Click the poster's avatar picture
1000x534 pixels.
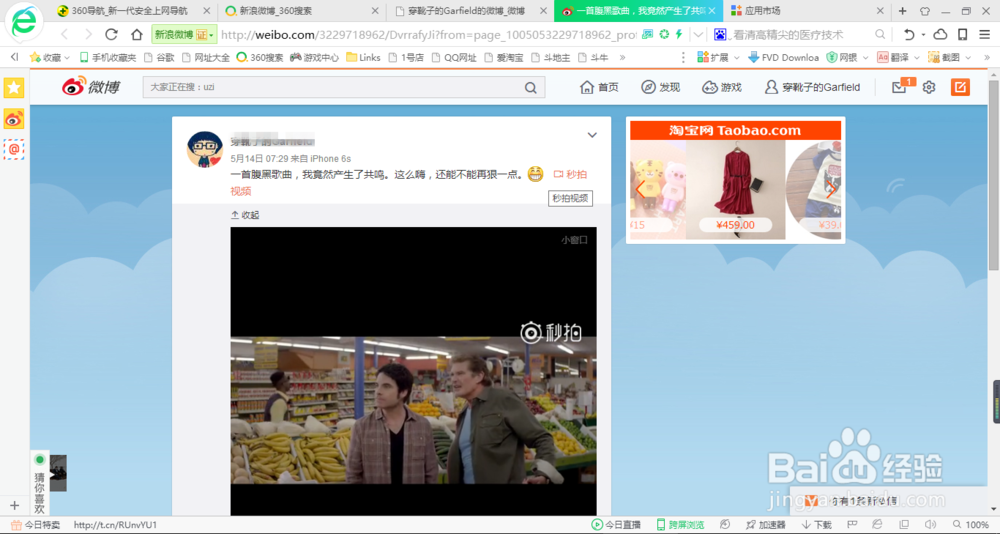205,149
